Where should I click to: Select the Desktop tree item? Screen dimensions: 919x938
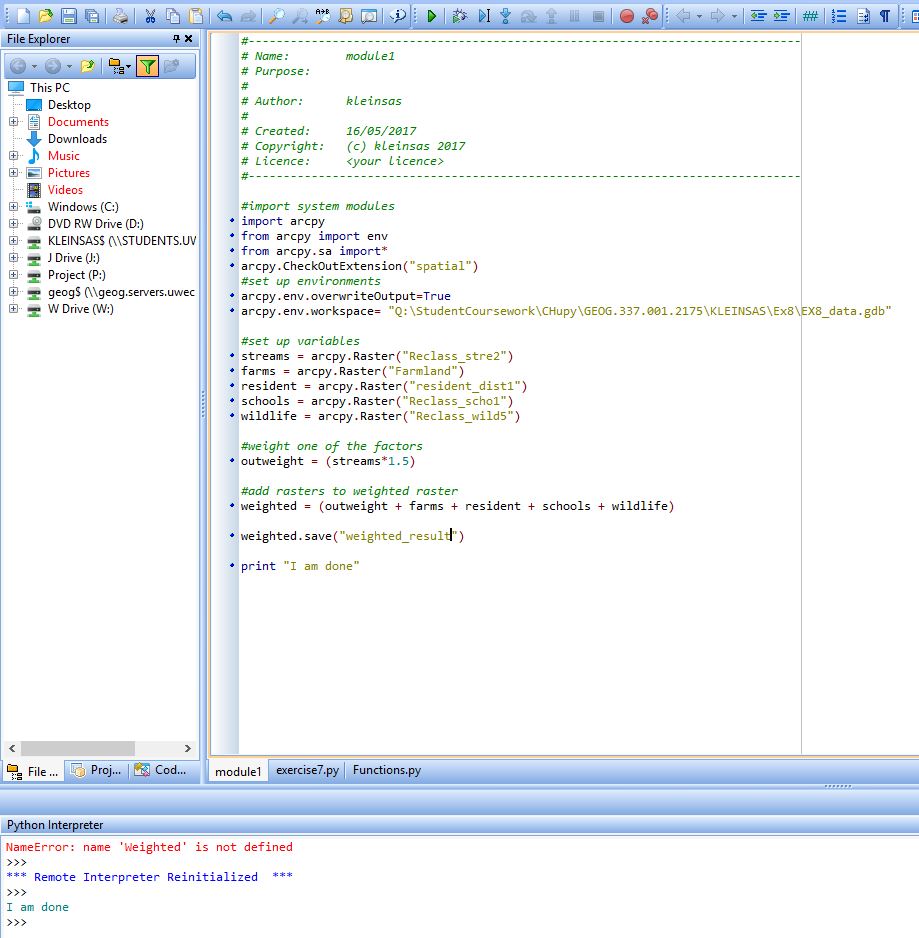click(x=69, y=105)
